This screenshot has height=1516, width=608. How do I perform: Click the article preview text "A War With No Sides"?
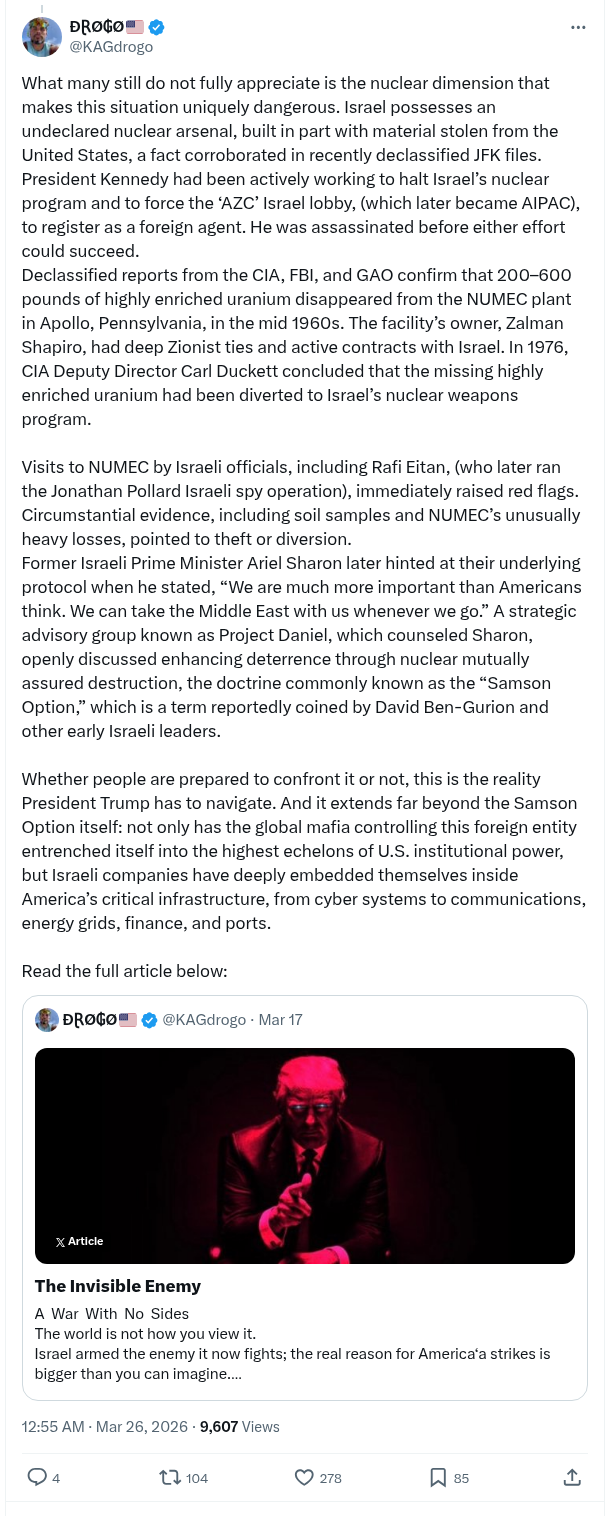click(112, 1313)
